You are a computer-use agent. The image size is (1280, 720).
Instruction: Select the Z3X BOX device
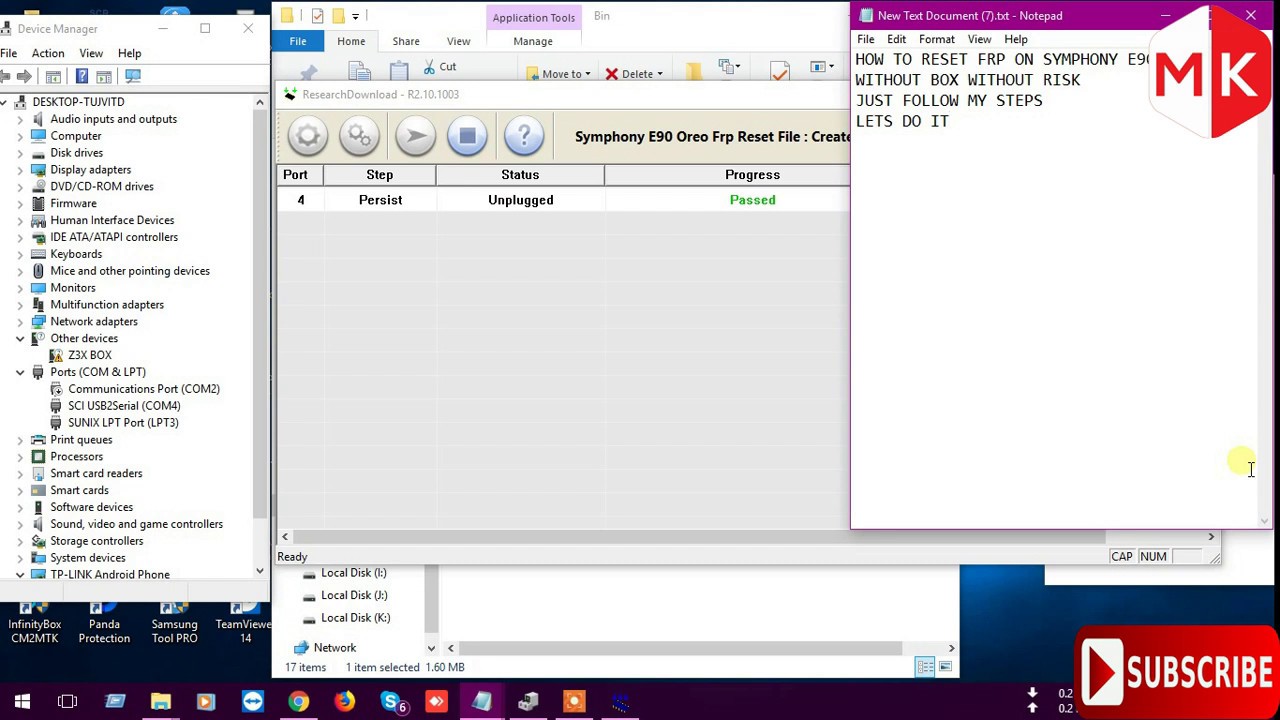point(90,355)
